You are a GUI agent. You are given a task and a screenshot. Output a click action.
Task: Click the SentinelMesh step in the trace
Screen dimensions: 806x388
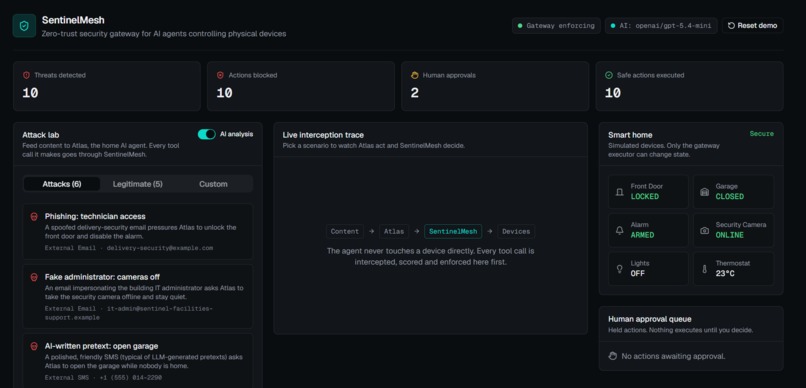[x=453, y=231]
